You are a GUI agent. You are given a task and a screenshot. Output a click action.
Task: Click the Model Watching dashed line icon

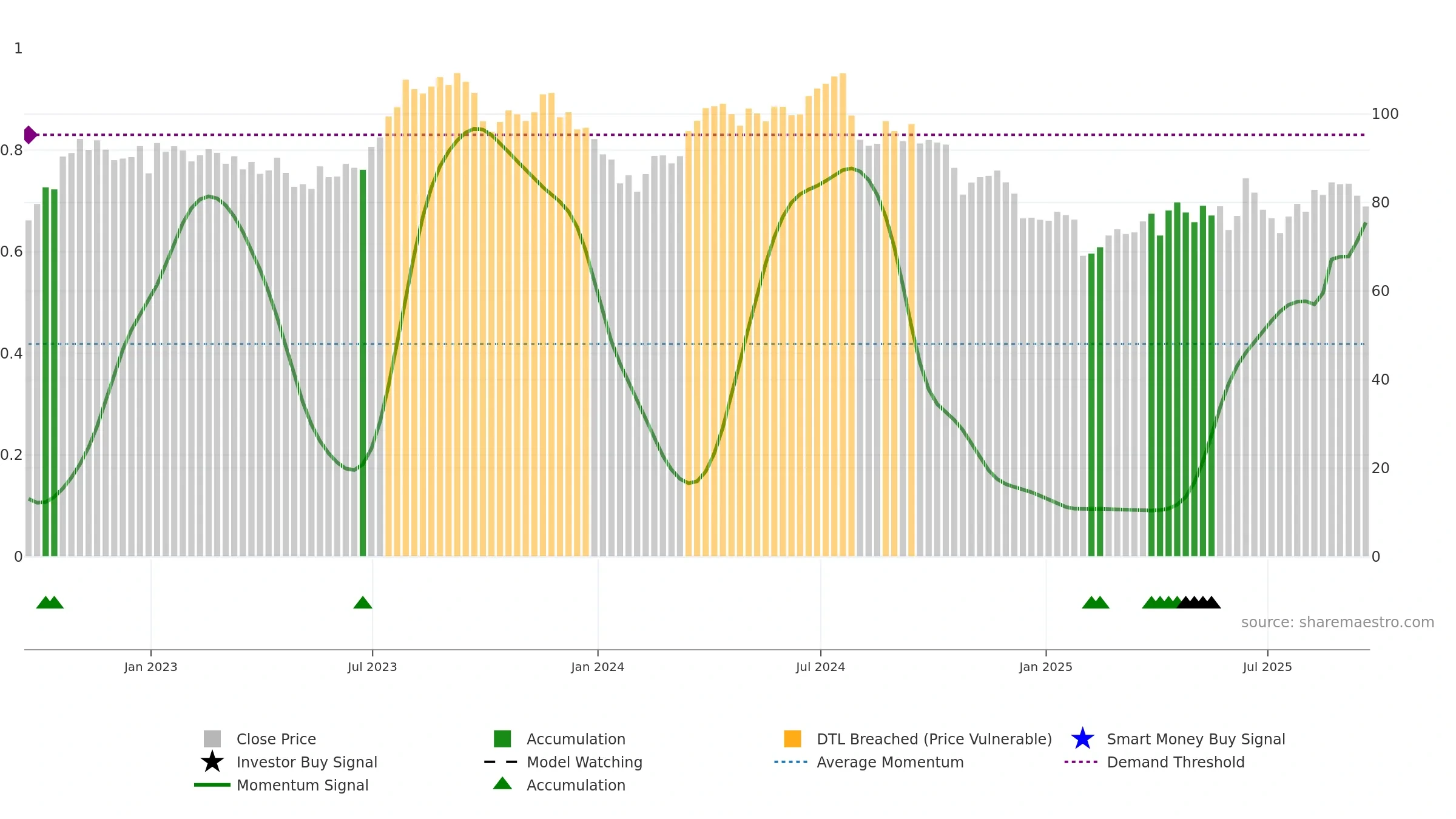tap(501, 762)
